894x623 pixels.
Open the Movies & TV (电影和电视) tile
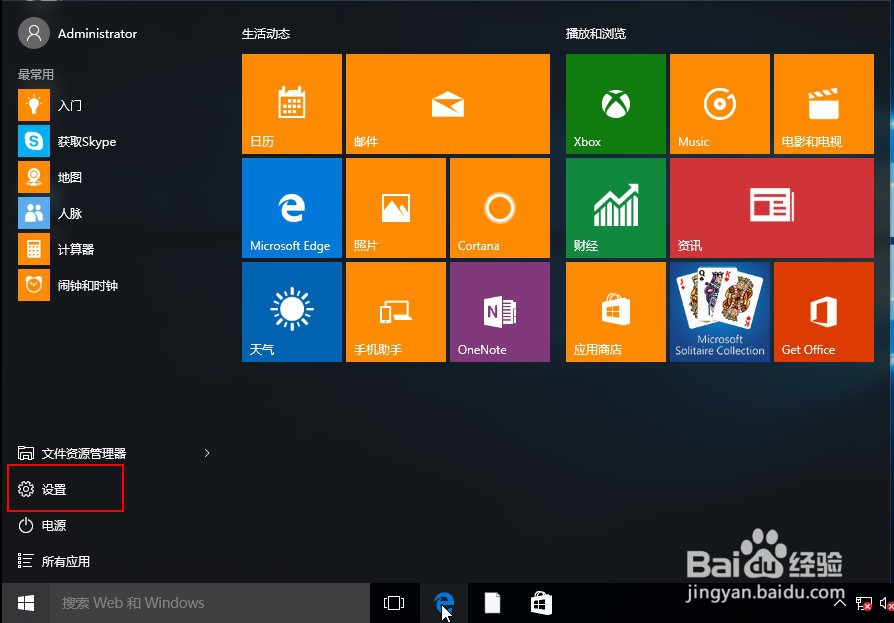(x=824, y=104)
